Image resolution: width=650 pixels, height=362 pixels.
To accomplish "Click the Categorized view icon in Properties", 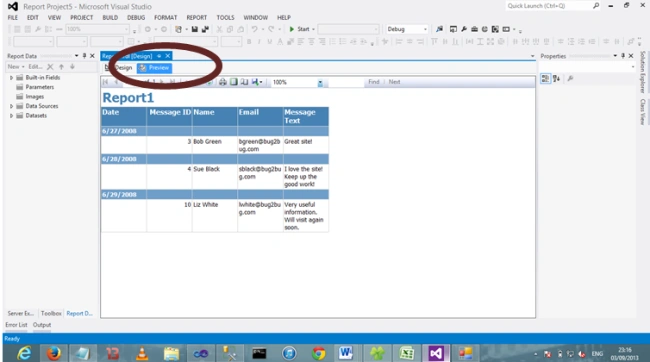I will 546,78.
